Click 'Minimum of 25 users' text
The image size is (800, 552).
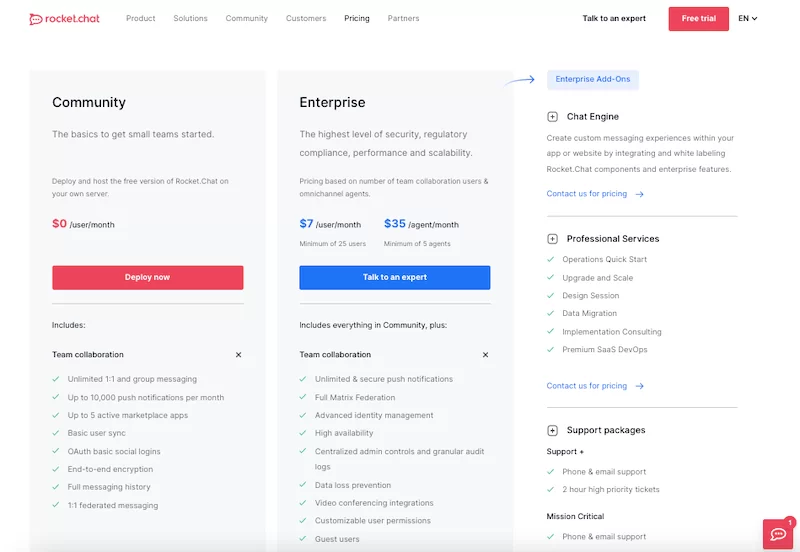coord(333,244)
